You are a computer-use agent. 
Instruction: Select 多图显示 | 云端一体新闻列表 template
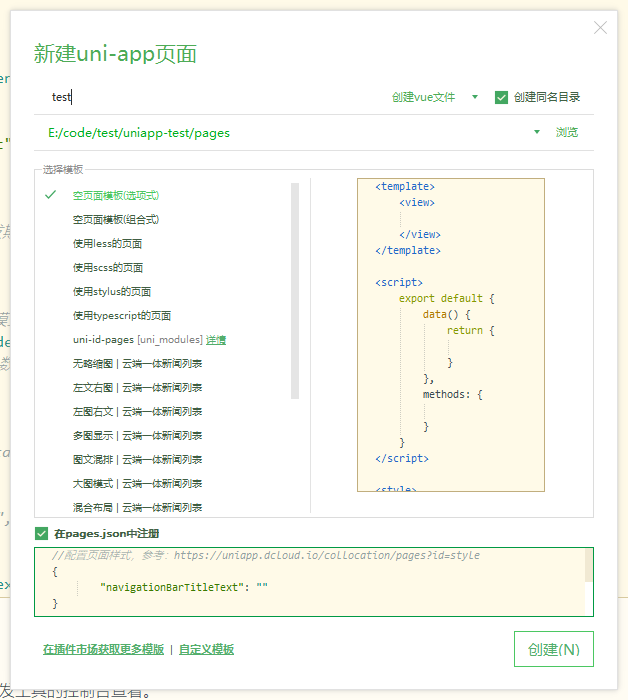(x=137, y=436)
